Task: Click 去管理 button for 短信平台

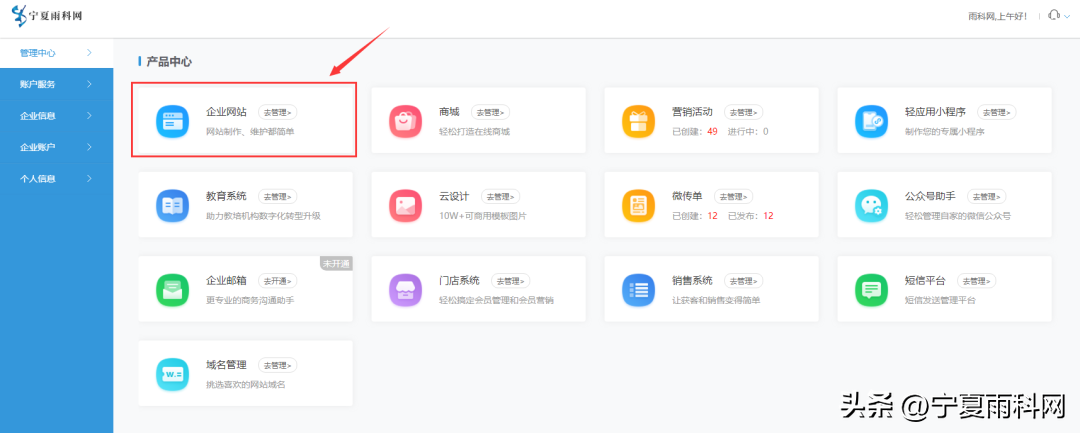Action: (x=977, y=281)
